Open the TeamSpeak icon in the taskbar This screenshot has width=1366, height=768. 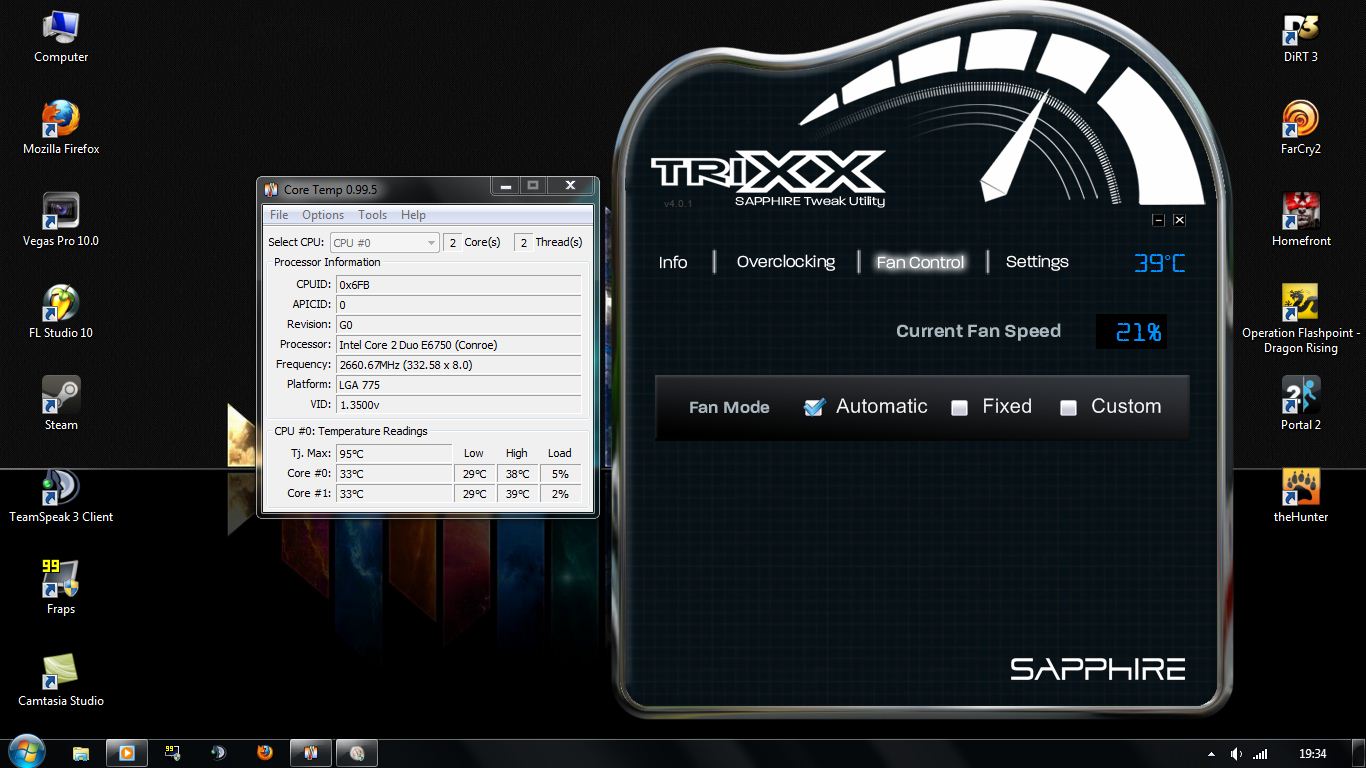[218, 753]
